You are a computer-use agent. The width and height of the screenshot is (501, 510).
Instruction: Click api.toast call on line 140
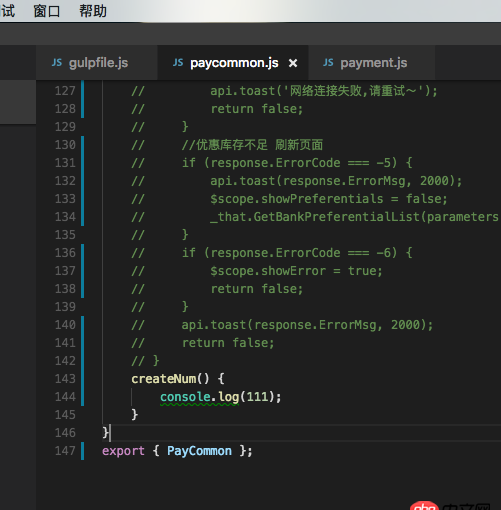click(x=307, y=325)
